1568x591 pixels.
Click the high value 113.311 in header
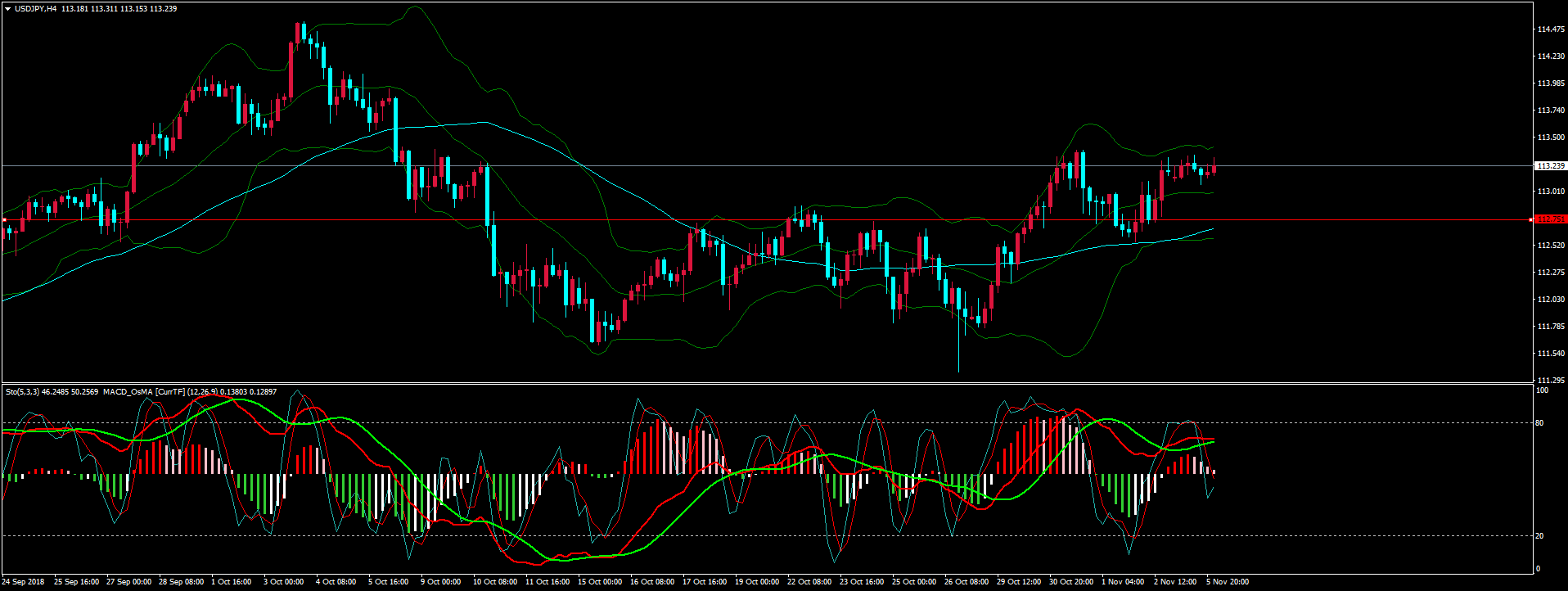pyautogui.click(x=103, y=9)
